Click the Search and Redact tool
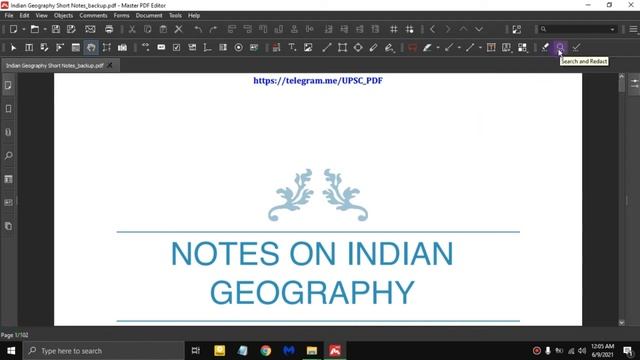Viewport: 640px width, 360px height. 560,48
